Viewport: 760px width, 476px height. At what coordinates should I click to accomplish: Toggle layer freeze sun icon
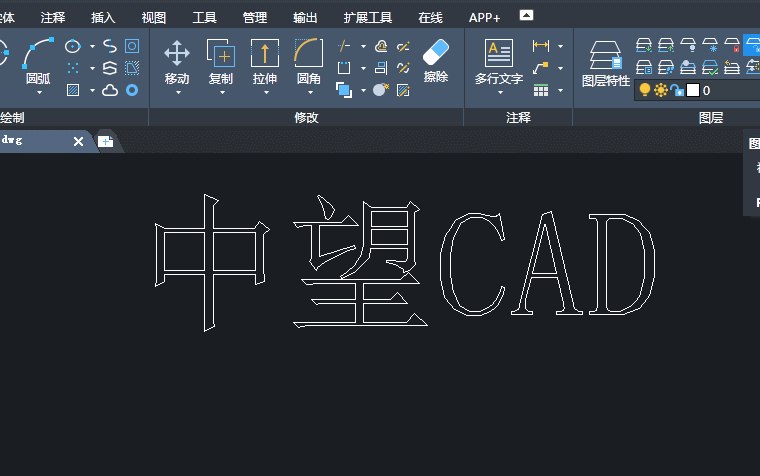pos(660,90)
